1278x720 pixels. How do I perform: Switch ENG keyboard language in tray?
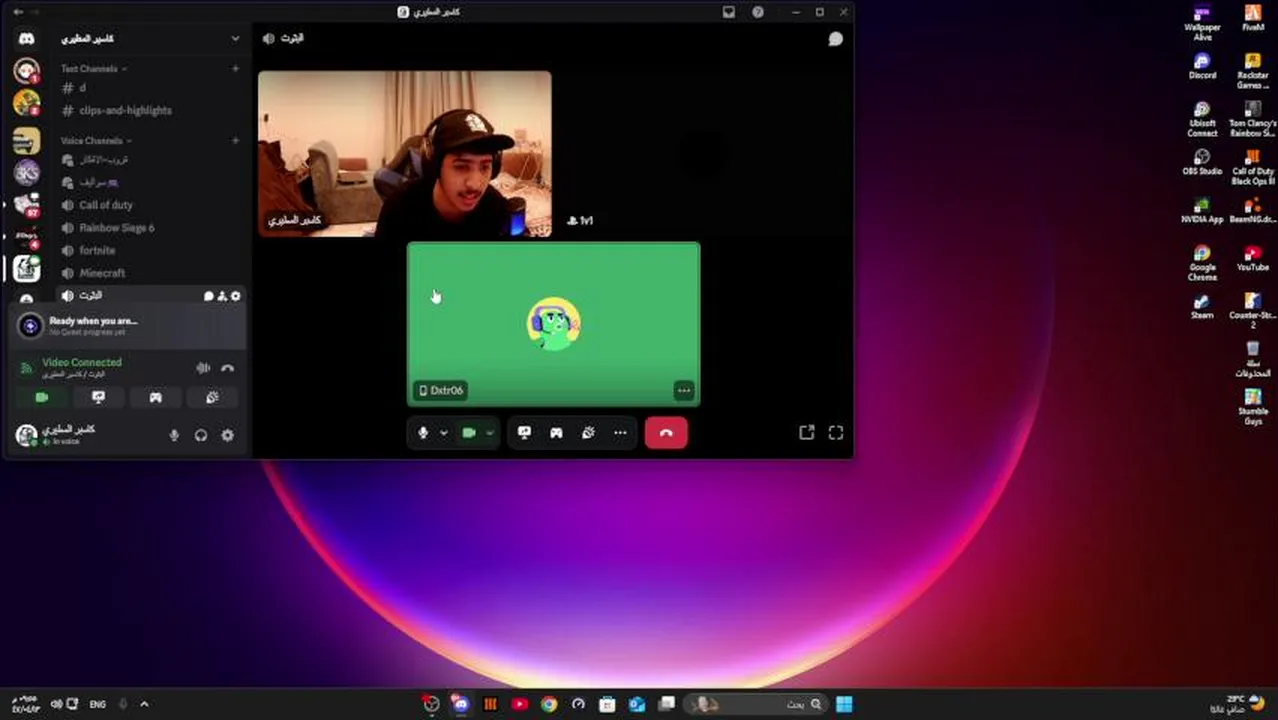(97, 704)
